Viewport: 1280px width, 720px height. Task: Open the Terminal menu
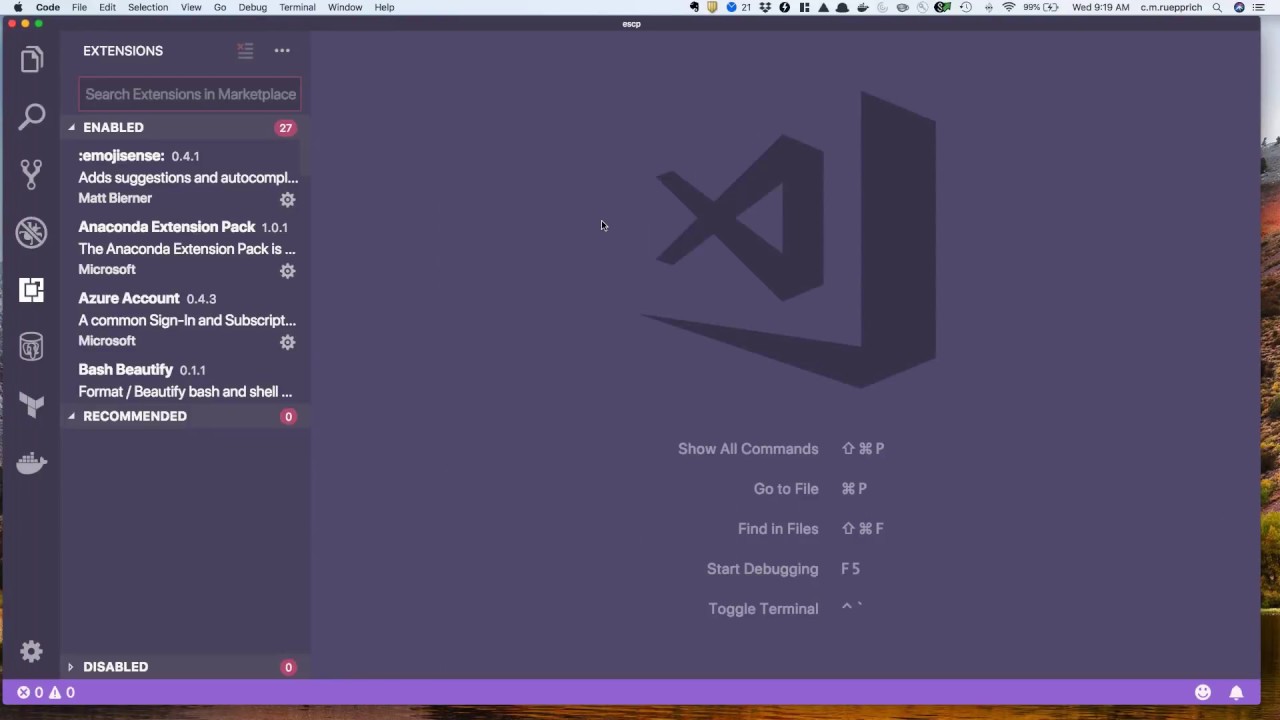[x=297, y=7]
